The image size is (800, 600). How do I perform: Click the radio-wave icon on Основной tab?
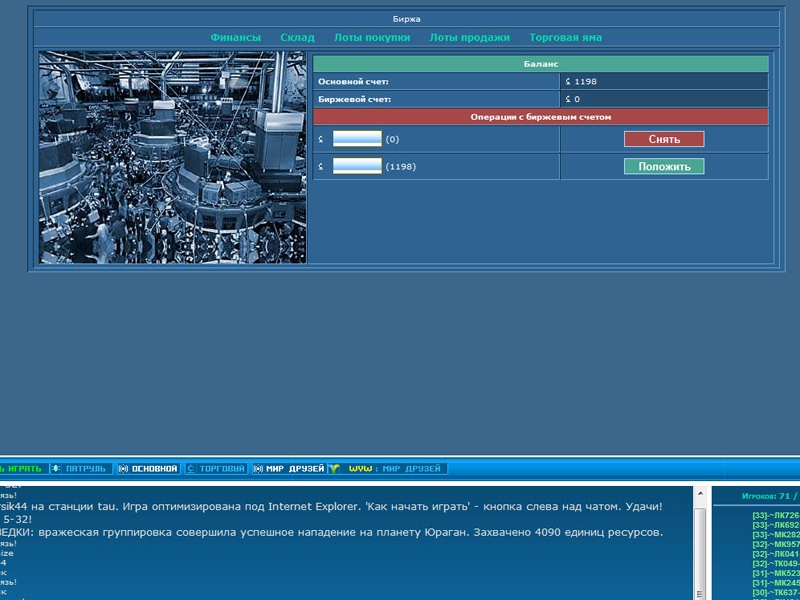[123, 468]
